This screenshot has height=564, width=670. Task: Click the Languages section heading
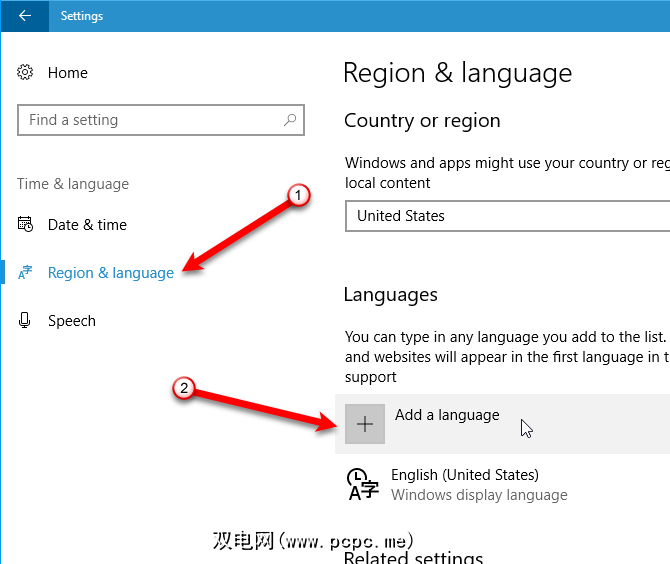pyautogui.click(x=391, y=294)
